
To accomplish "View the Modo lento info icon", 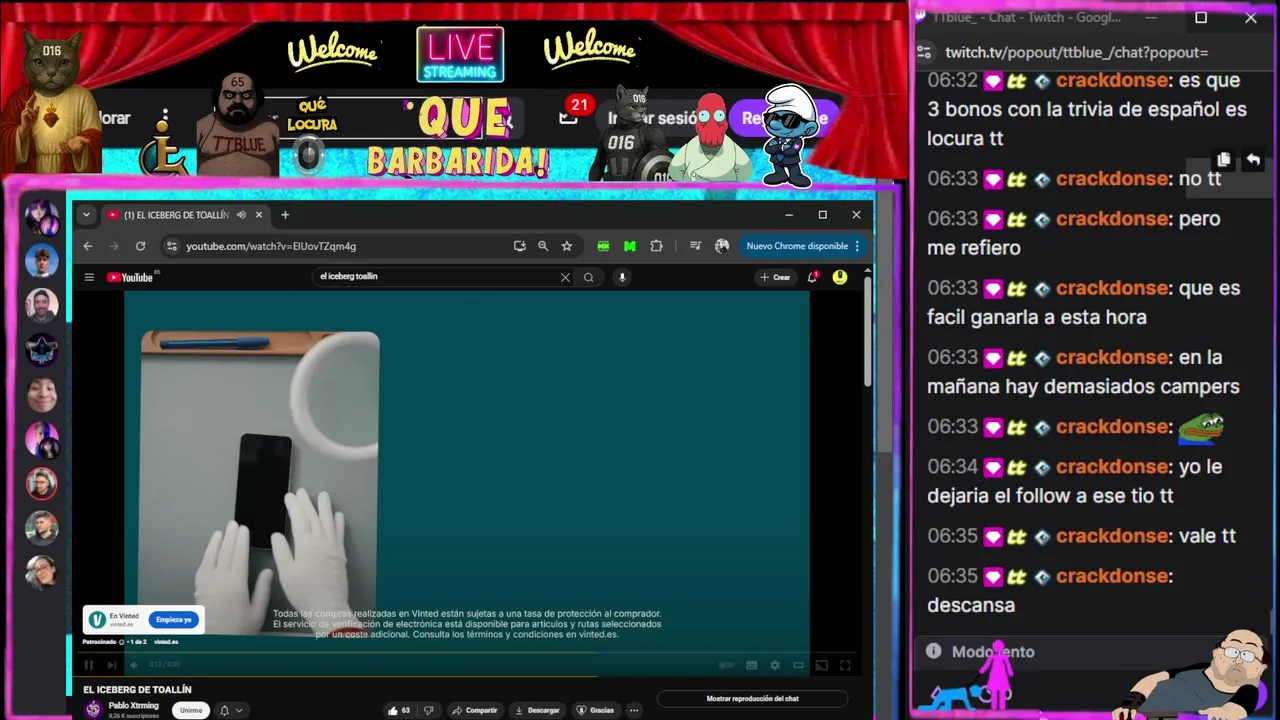I will 933,651.
